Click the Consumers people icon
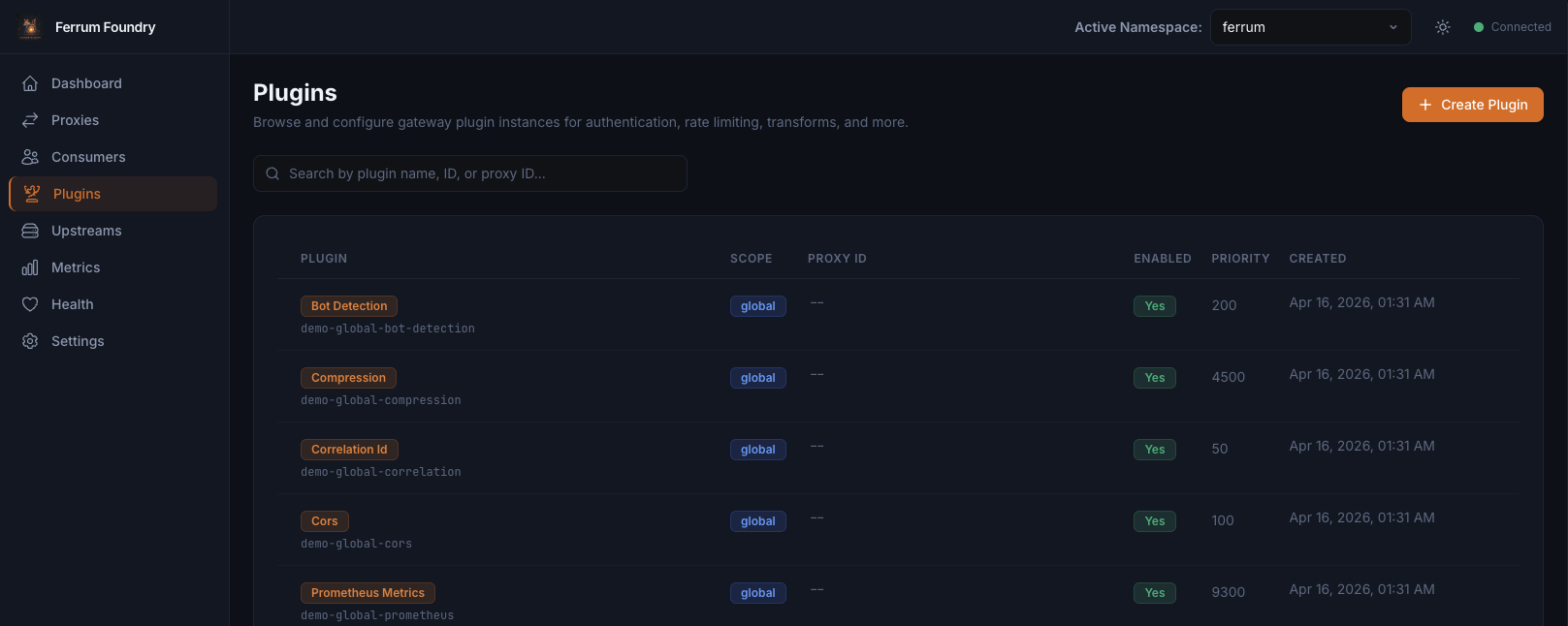The width and height of the screenshot is (1568, 626). [30, 157]
